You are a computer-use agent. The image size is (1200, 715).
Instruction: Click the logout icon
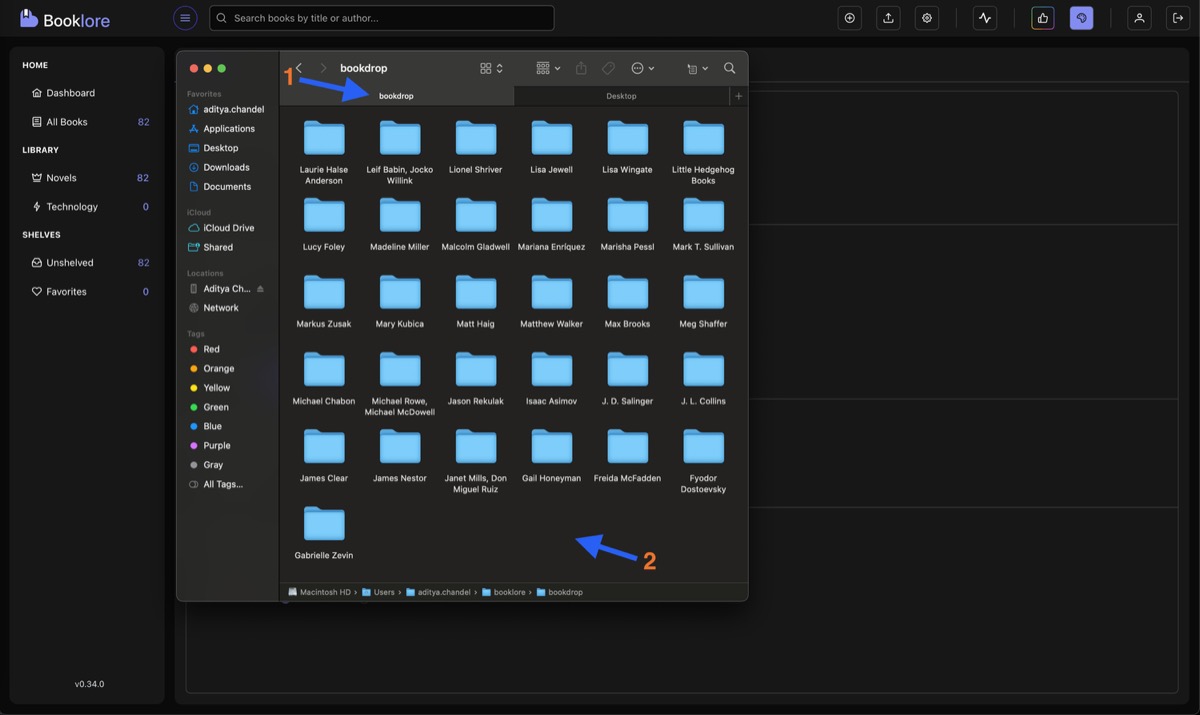(1178, 17)
